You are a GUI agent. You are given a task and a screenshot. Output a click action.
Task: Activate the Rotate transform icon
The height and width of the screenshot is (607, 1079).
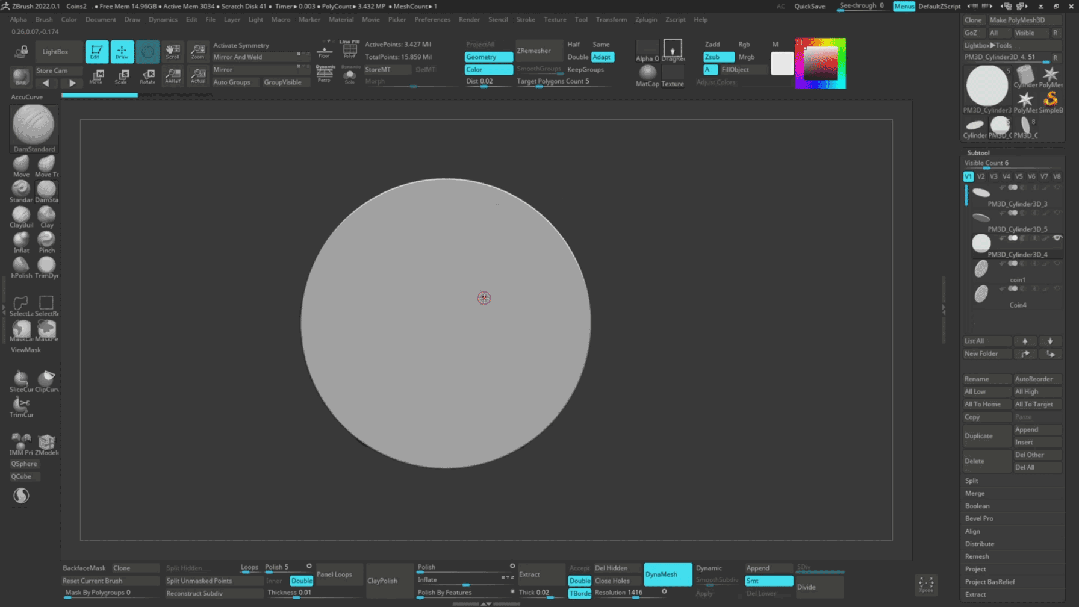pyautogui.click(x=147, y=76)
